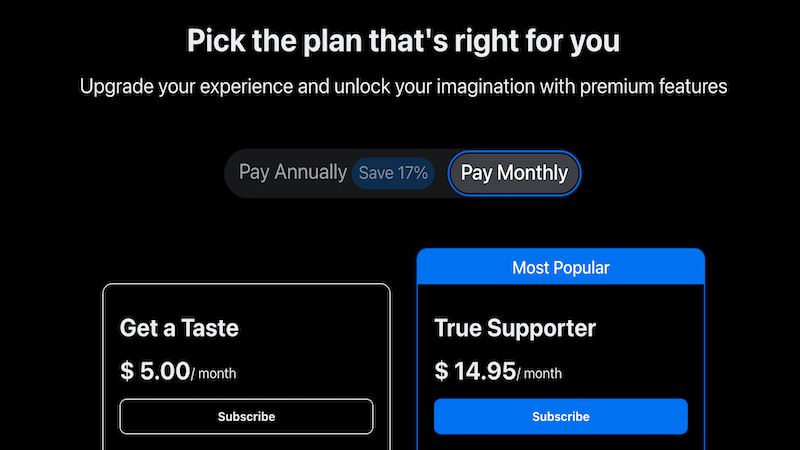Select the Get a Taste plan title
This screenshot has width=800, height=450.
tap(179, 327)
